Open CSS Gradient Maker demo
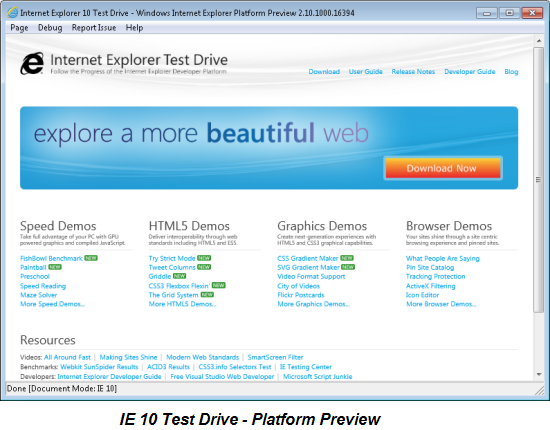This screenshot has width=550, height=430. tap(308, 258)
